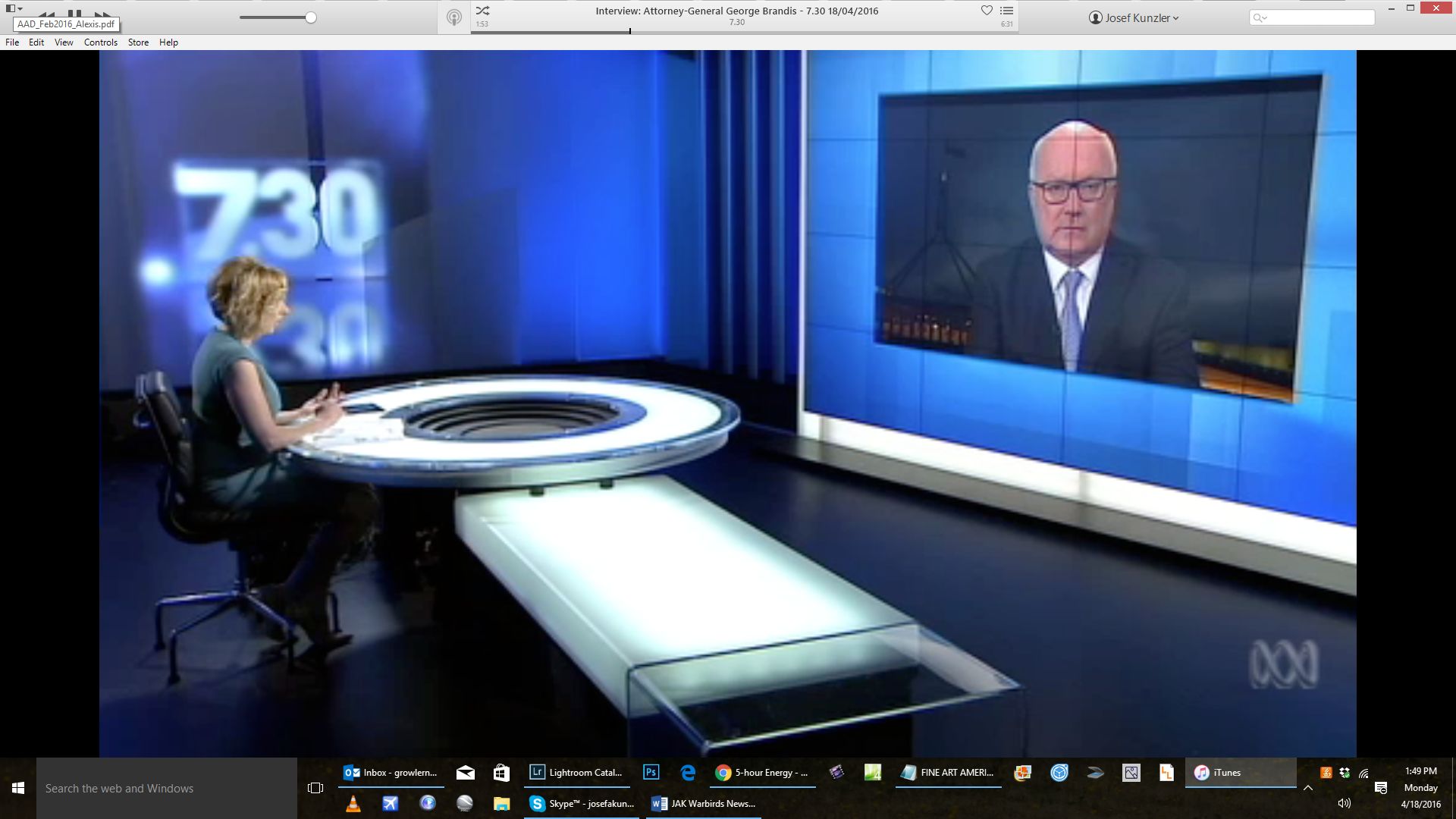Open the View menu
This screenshot has width=1456, height=819.
tap(64, 42)
